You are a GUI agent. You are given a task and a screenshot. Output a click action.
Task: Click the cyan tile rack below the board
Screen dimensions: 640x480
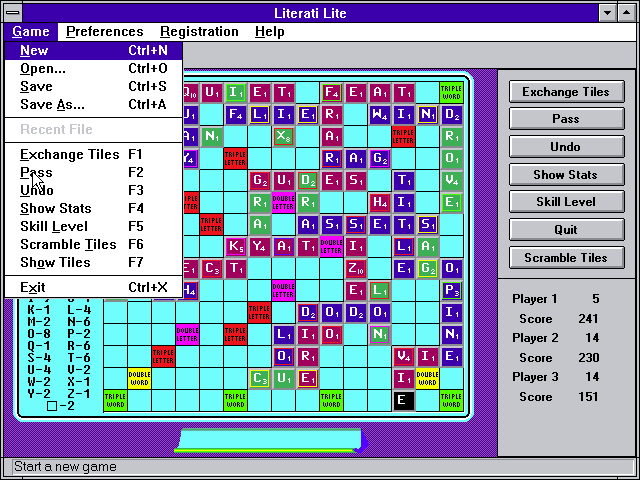coord(269,439)
